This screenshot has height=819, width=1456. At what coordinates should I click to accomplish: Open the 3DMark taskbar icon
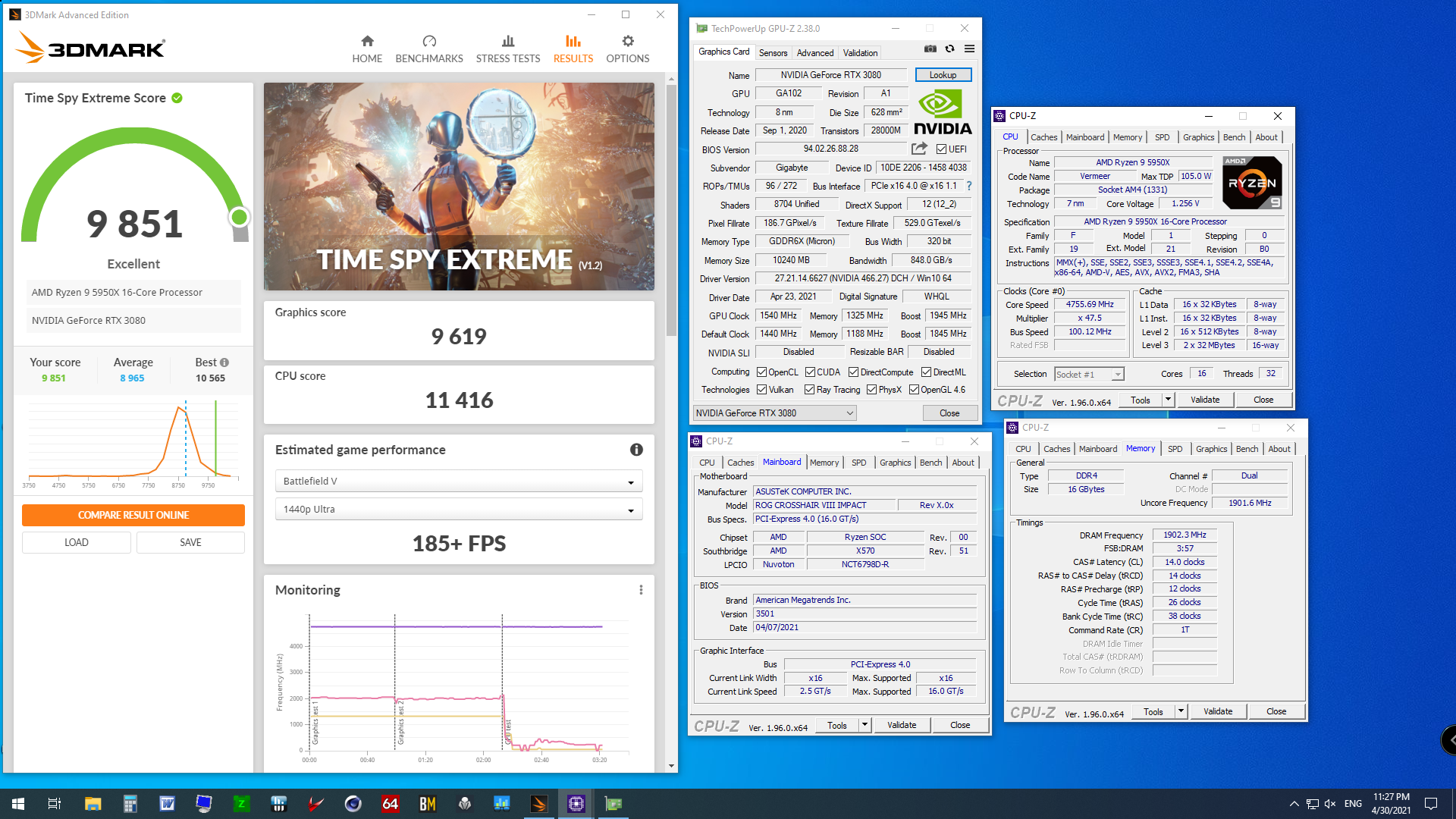tap(538, 804)
